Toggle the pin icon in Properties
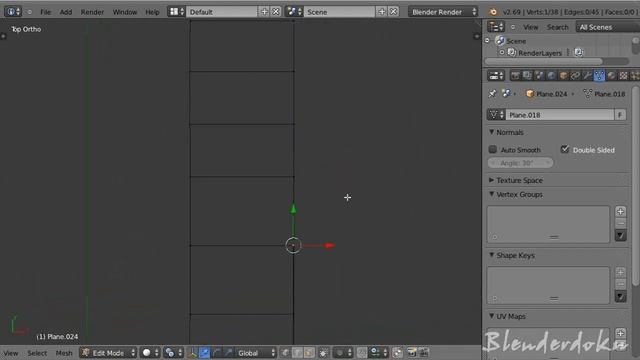 pos(492,94)
